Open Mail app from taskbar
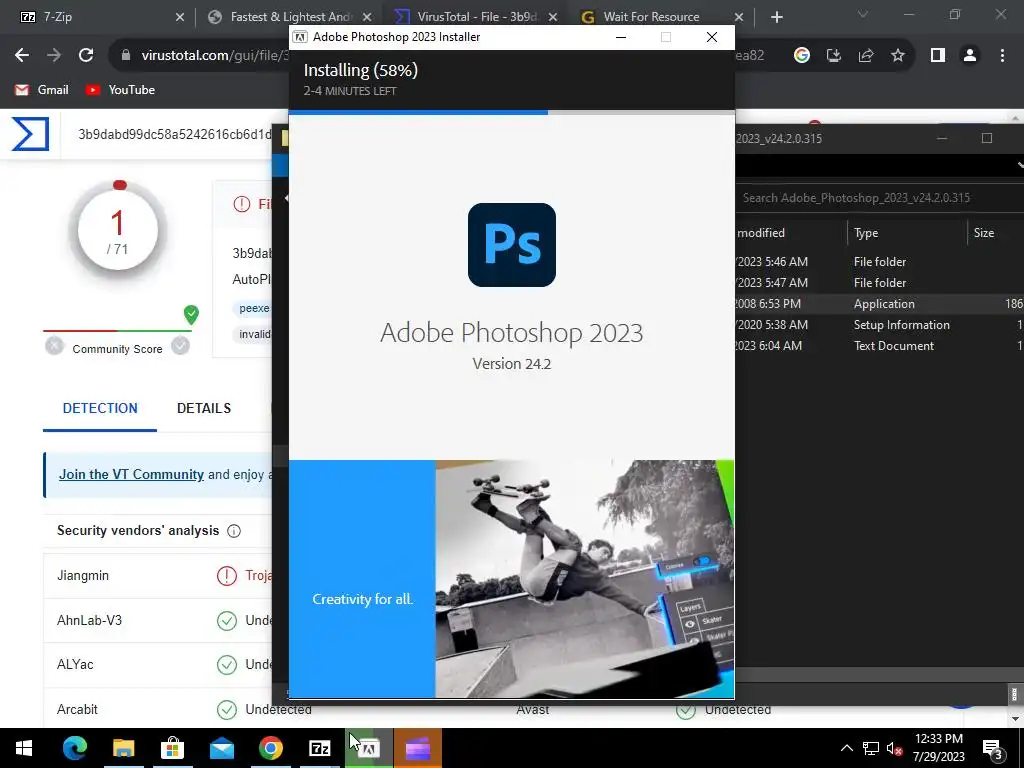The height and width of the screenshot is (768, 1024). coord(222,748)
